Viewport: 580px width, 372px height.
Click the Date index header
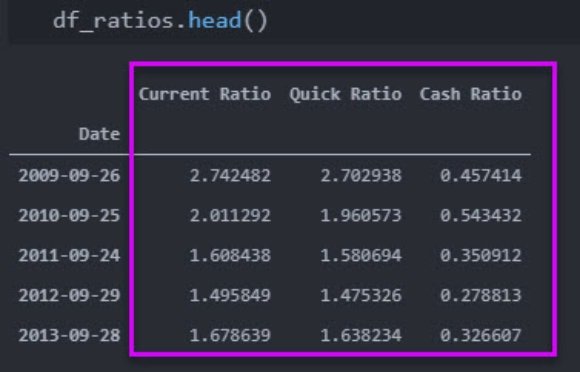[x=100, y=134]
